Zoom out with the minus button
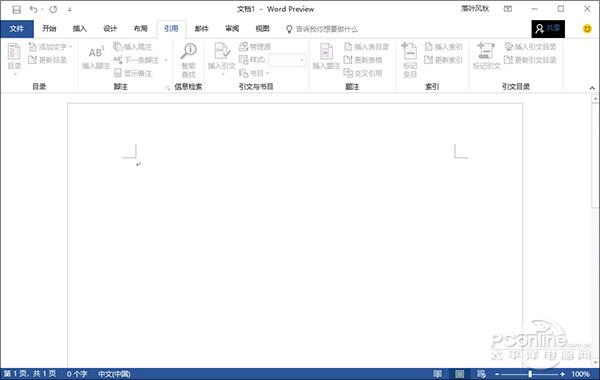This screenshot has height=380, width=600. click(497, 374)
